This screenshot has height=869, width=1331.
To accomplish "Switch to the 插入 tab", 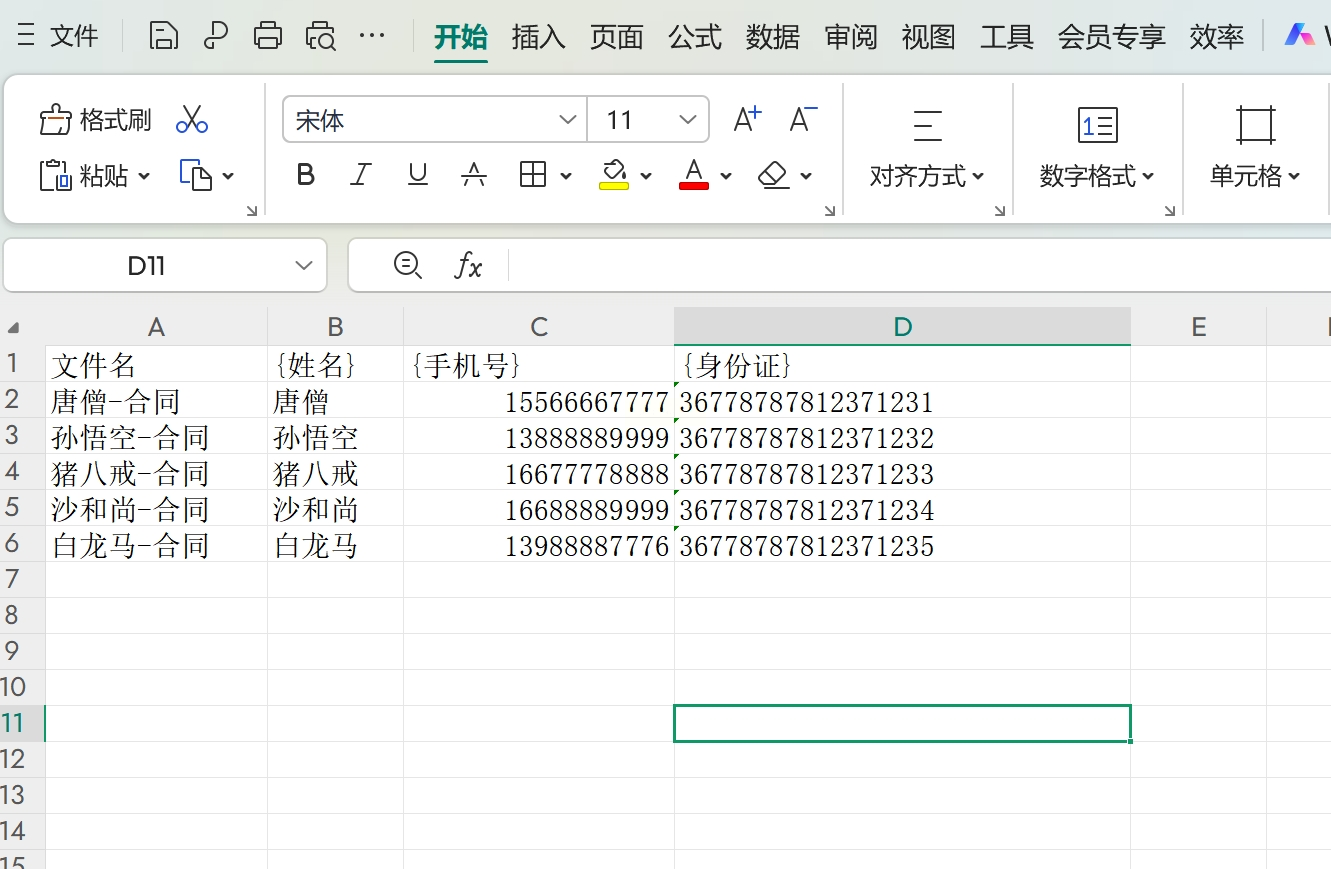I will click(x=538, y=37).
